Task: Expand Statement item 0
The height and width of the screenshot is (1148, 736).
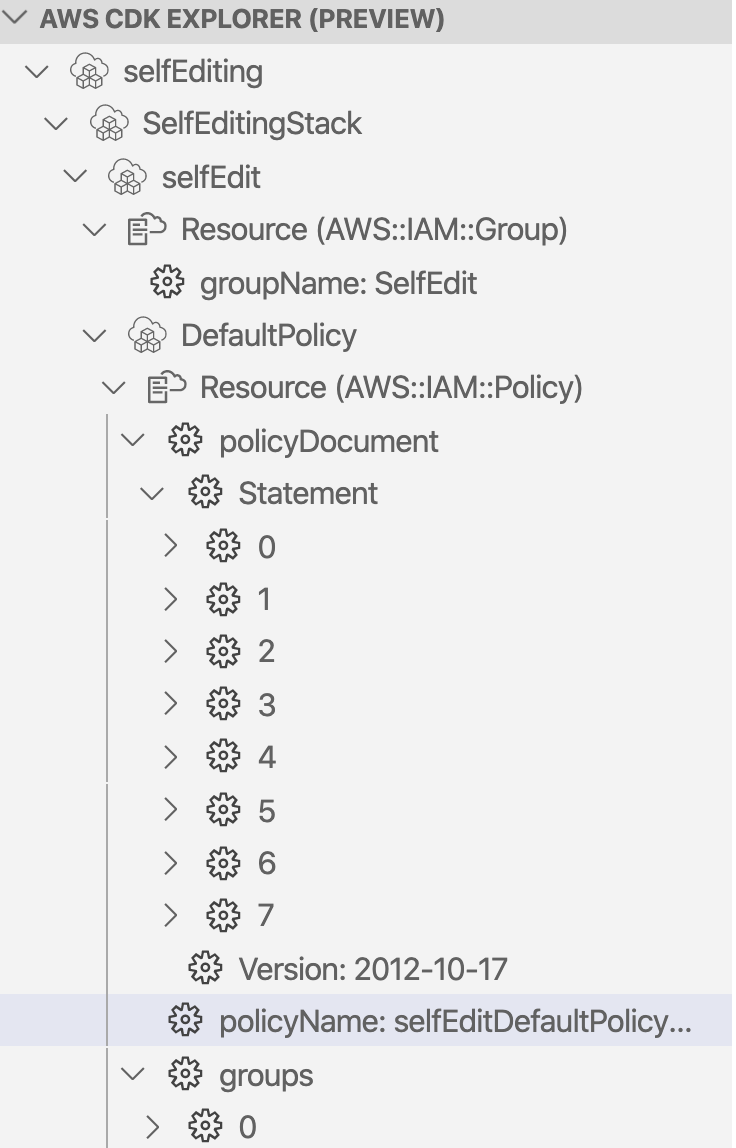Action: click(x=171, y=545)
